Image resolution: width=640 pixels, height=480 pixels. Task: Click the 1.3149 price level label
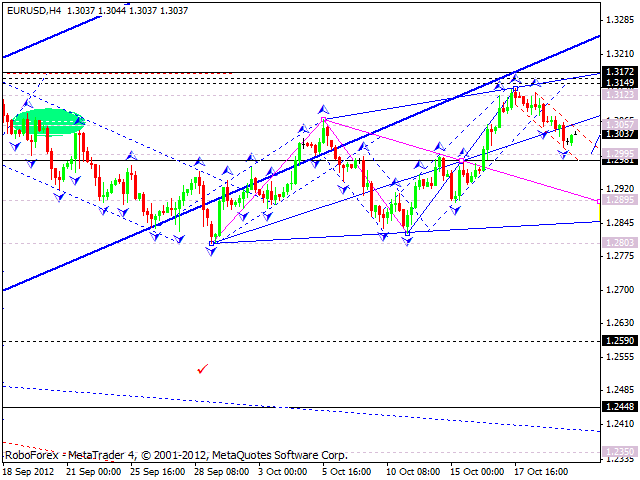tap(619, 82)
